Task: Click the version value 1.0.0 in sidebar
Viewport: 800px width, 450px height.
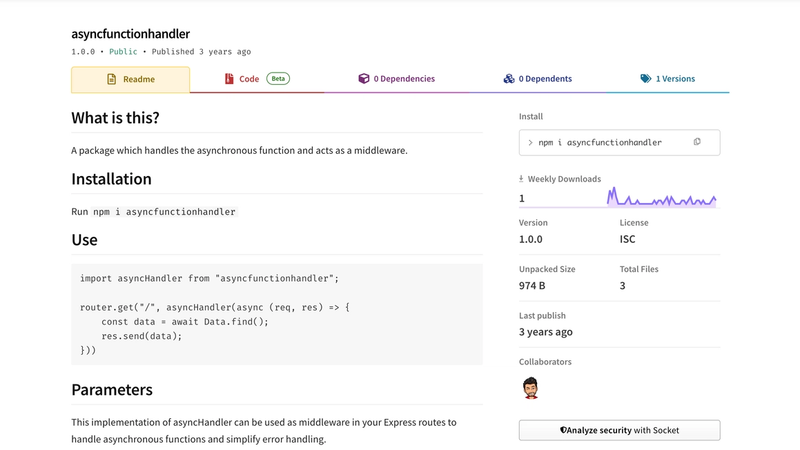Action: [x=531, y=239]
